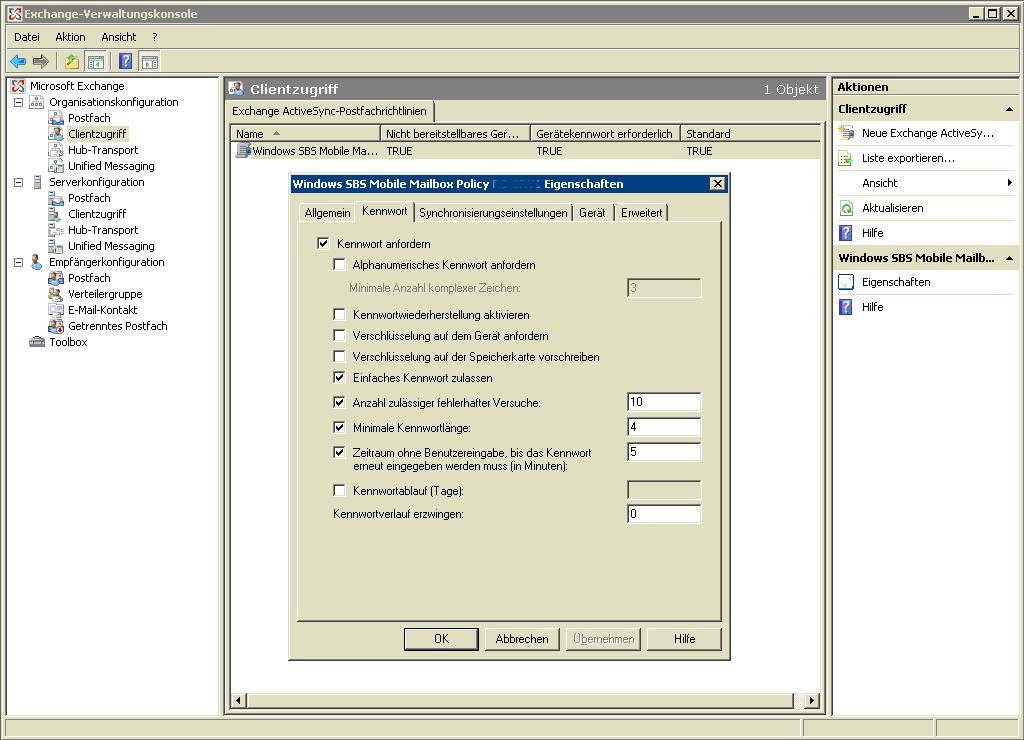Click the Liste exportieren action icon
Image resolution: width=1024 pixels, height=740 pixels.
(x=846, y=158)
